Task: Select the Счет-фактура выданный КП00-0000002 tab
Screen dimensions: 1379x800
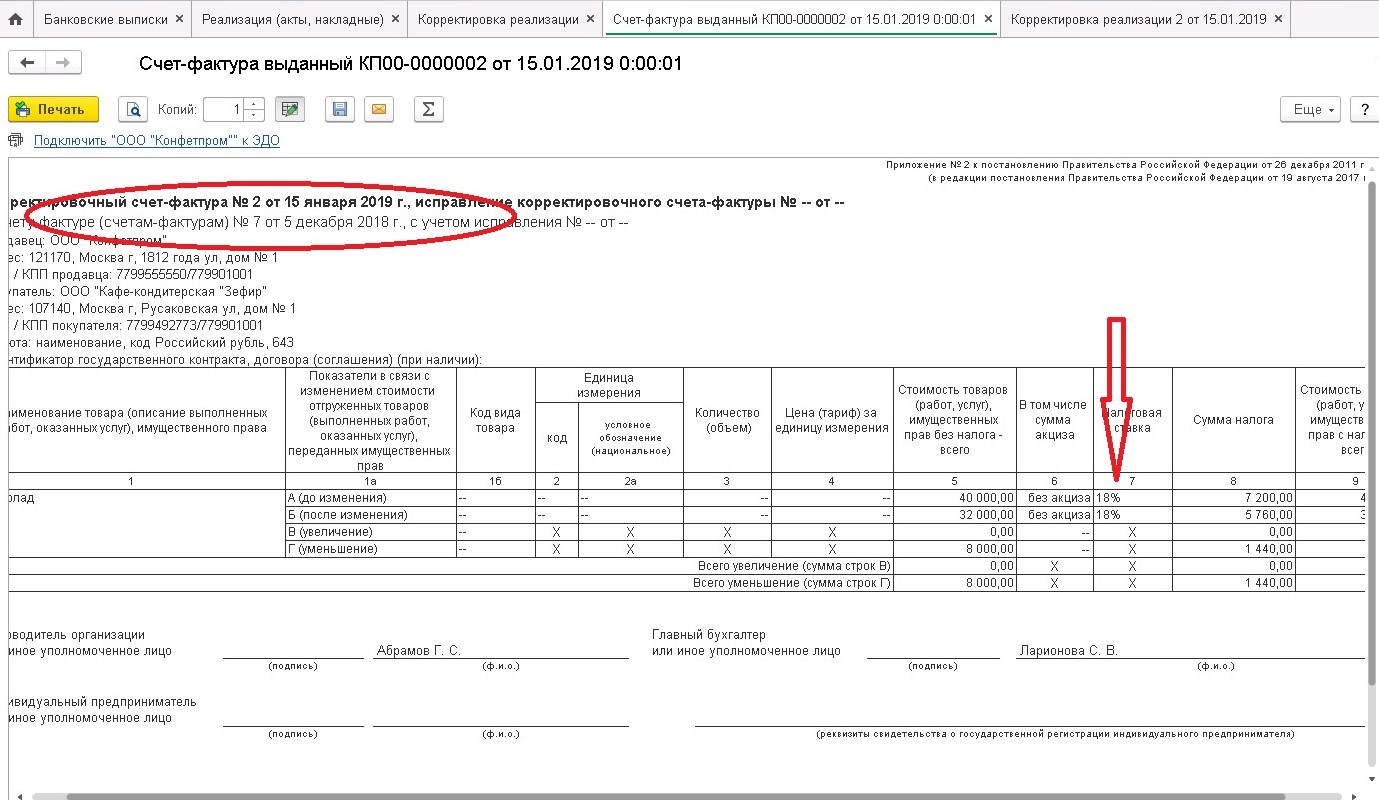Action: (x=793, y=19)
